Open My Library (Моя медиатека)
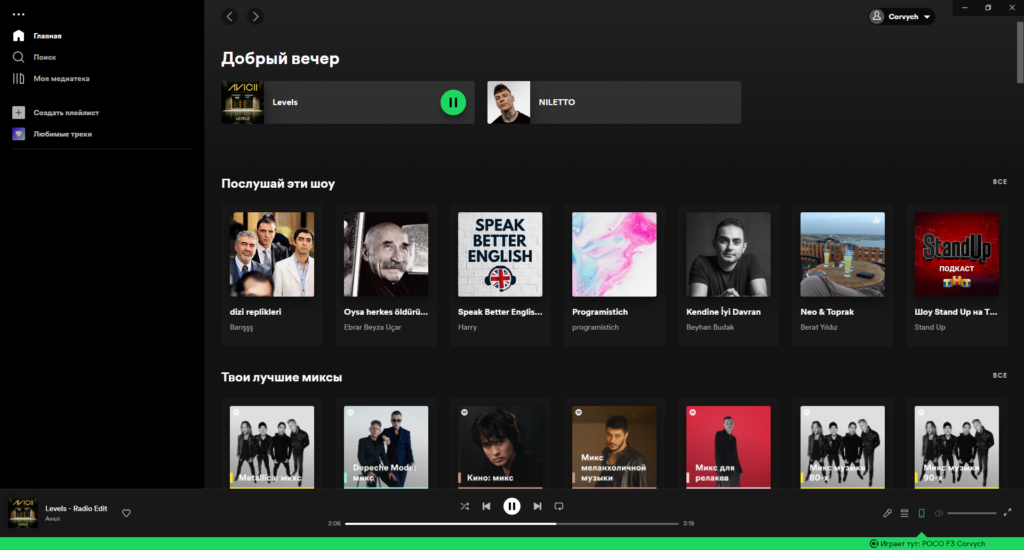The image size is (1024, 550). (x=60, y=78)
